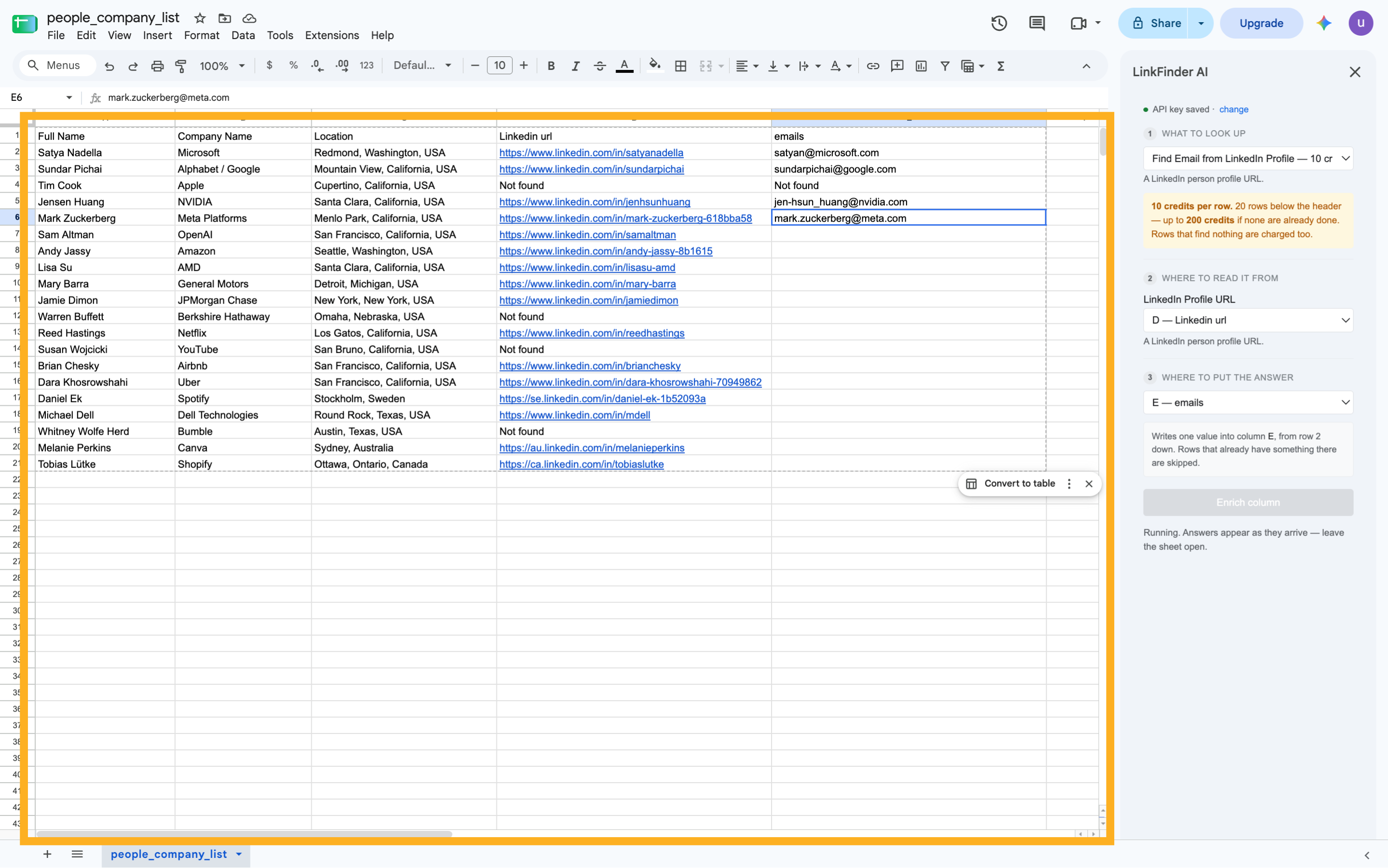Click the font size input field
The width and height of the screenshot is (1388, 868).
(x=499, y=66)
